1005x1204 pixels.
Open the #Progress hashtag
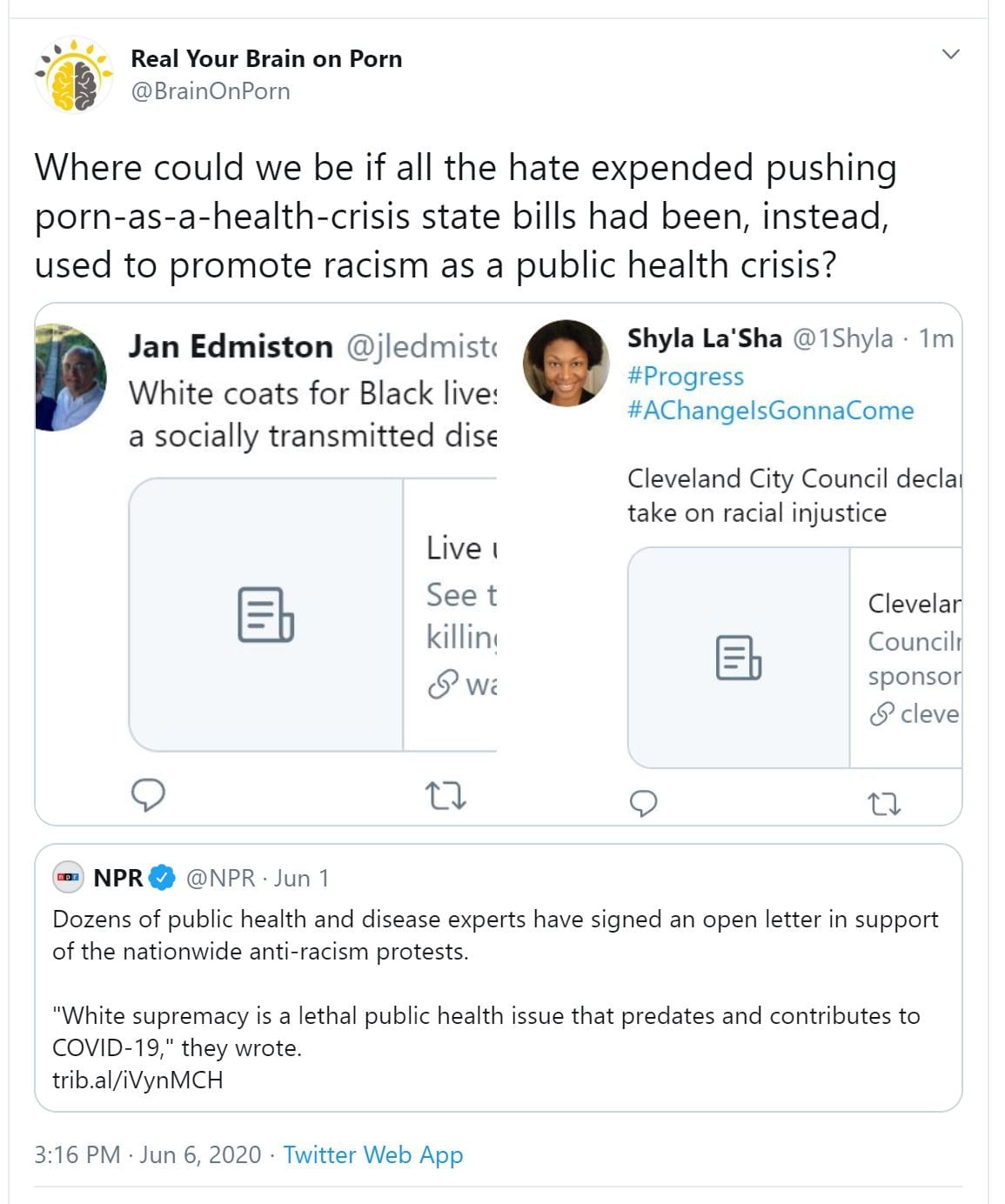click(x=686, y=377)
